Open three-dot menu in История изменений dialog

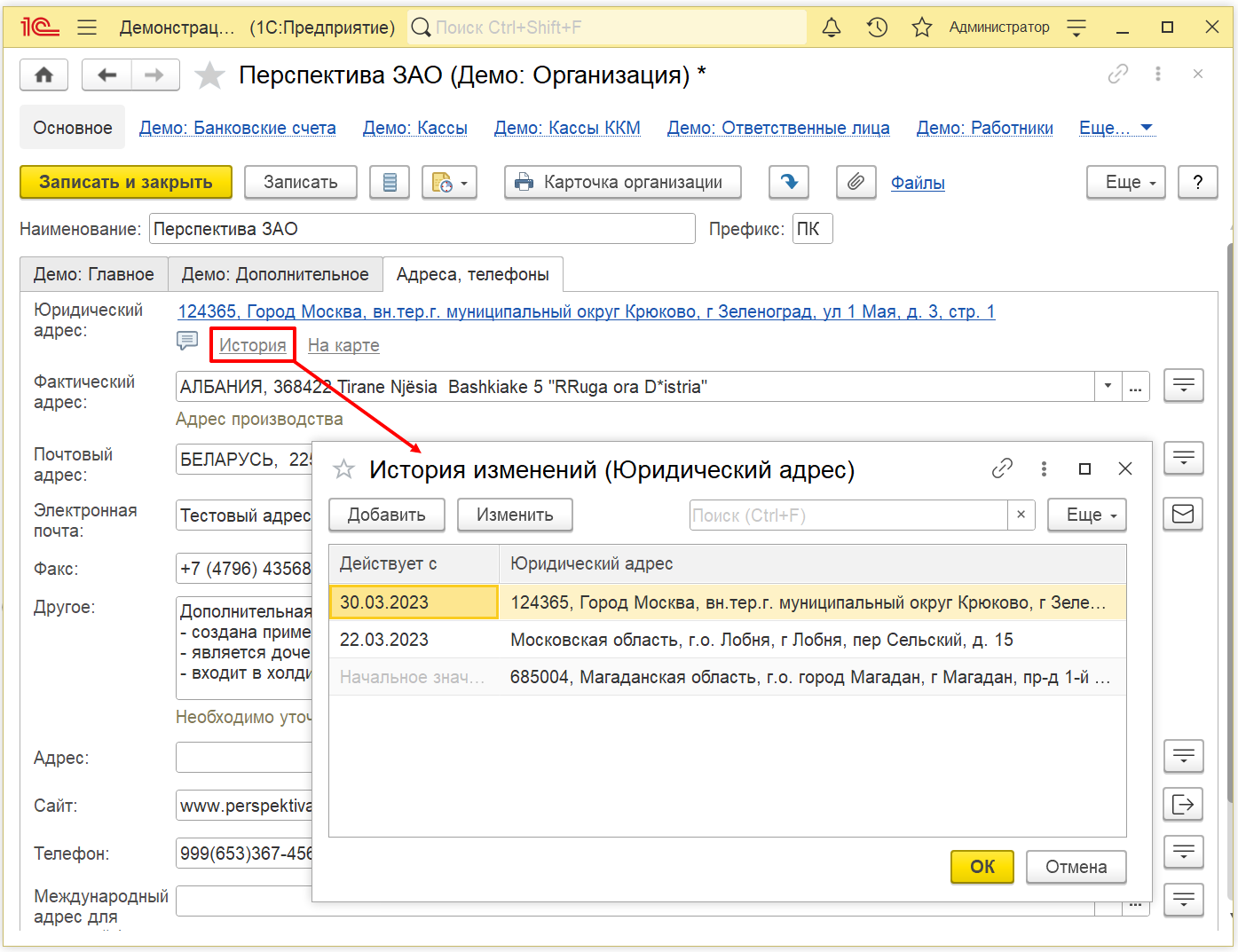(x=1044, y=468)
